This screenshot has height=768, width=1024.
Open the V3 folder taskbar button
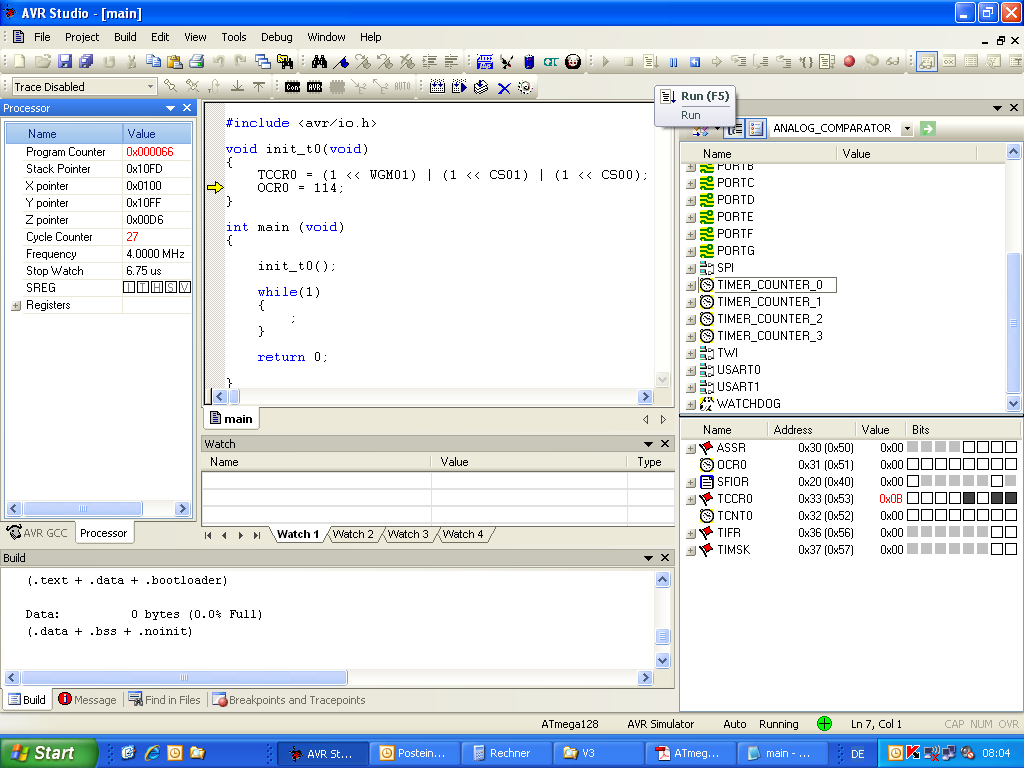click(x=597, y=753)
